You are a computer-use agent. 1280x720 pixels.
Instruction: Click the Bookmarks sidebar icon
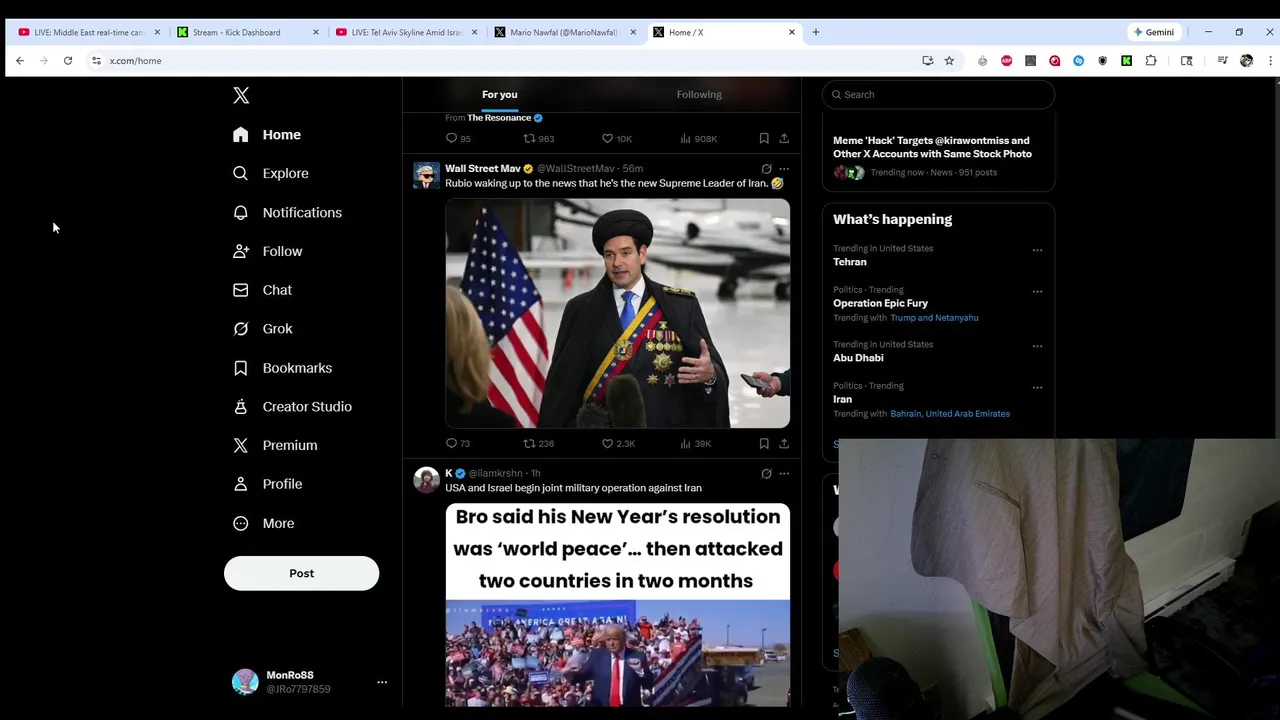tap(240, 368)
